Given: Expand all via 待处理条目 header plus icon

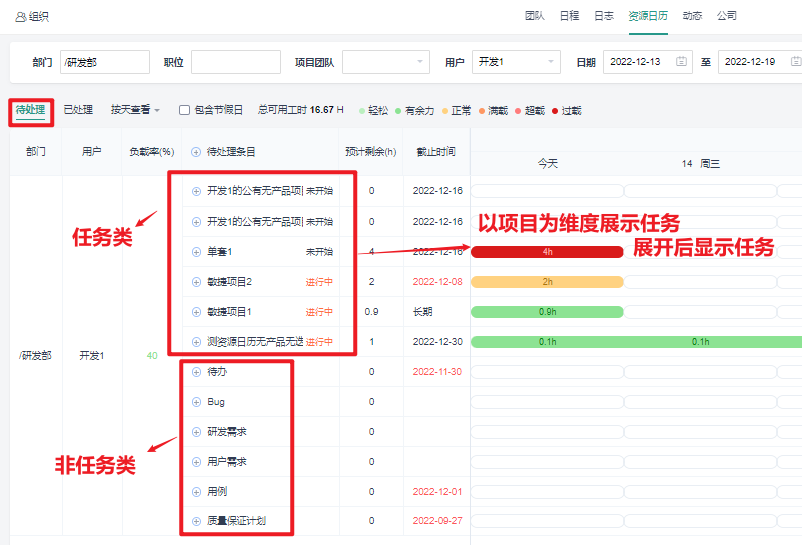Looking at the screenshot, I should [196, 152].
